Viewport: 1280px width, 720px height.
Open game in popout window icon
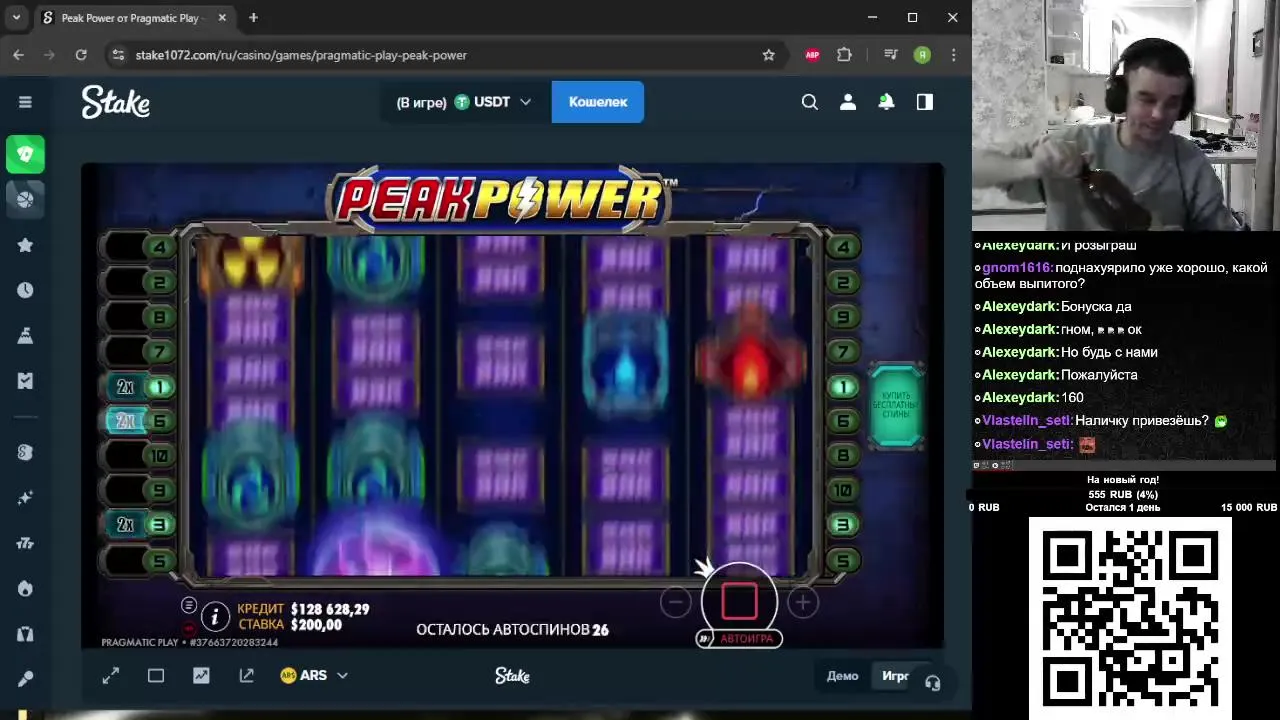tap(246, 676)
